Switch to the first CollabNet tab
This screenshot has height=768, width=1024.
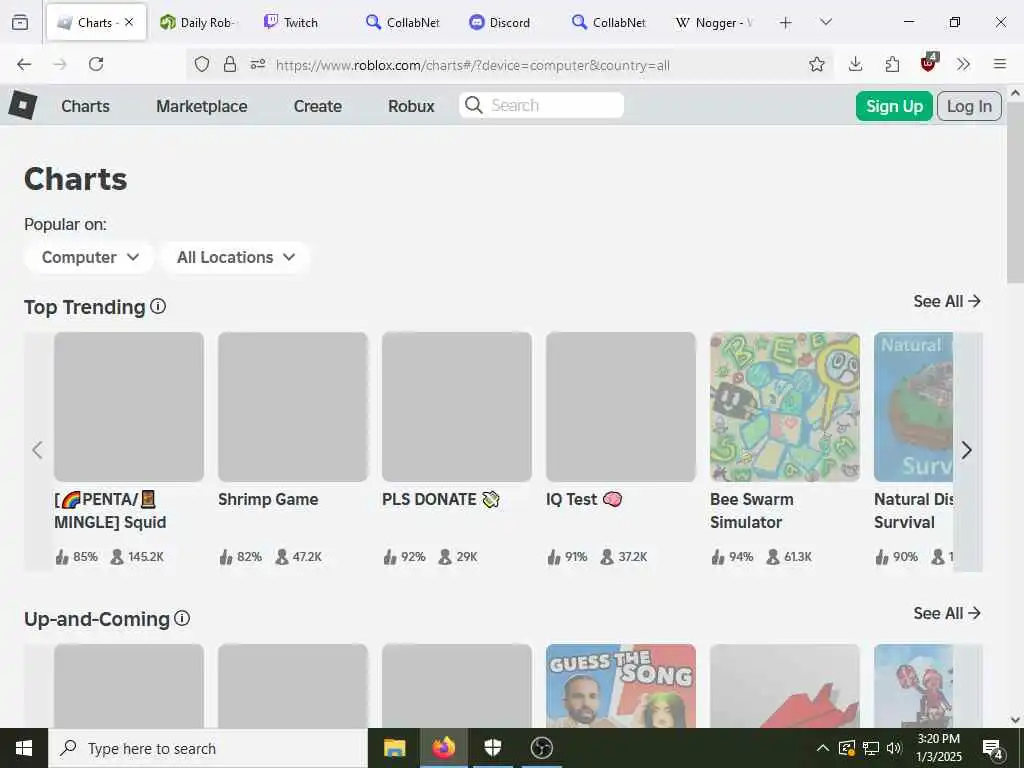click(404, 23)
